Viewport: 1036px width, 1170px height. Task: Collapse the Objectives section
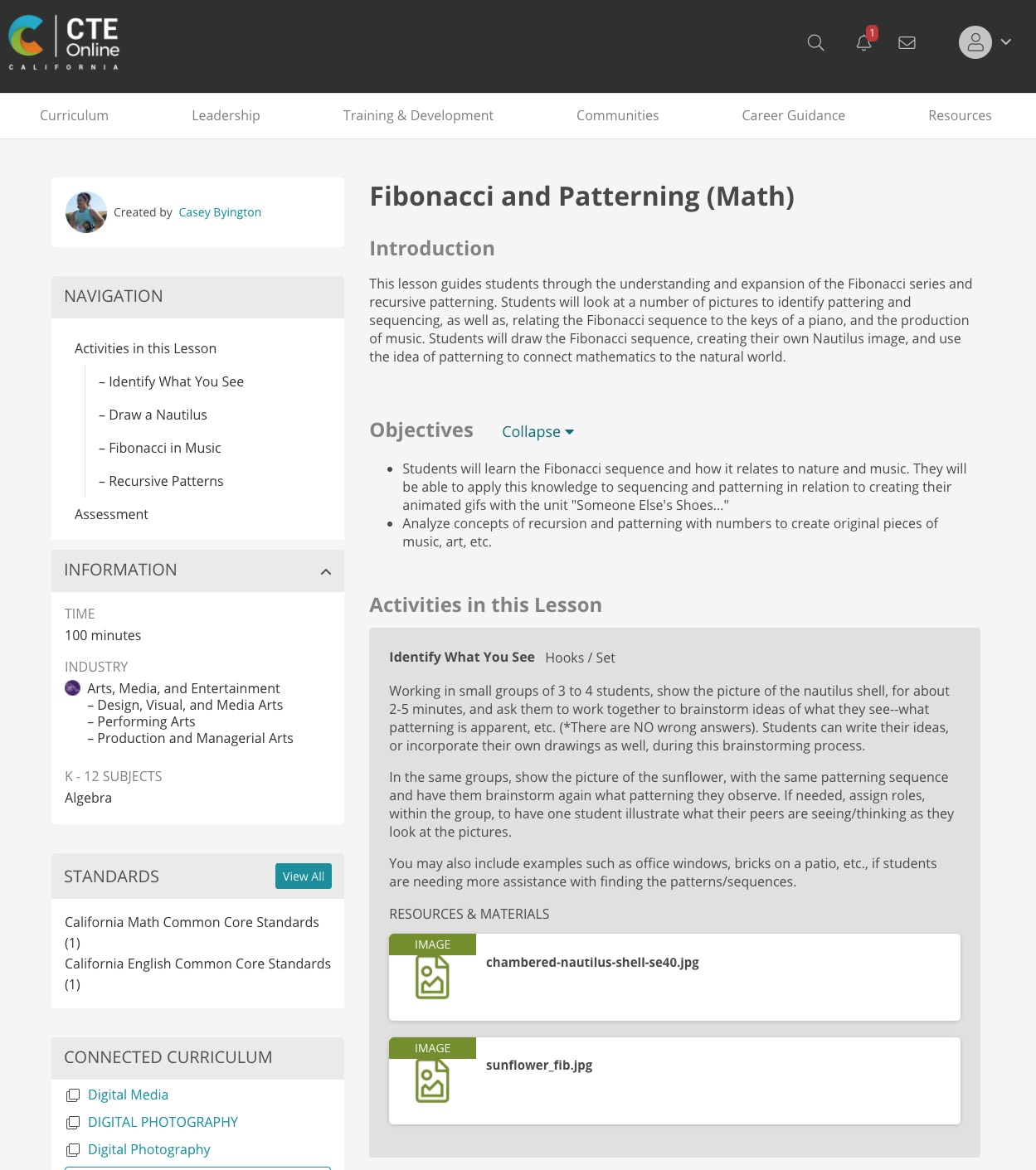coord(537,432)
